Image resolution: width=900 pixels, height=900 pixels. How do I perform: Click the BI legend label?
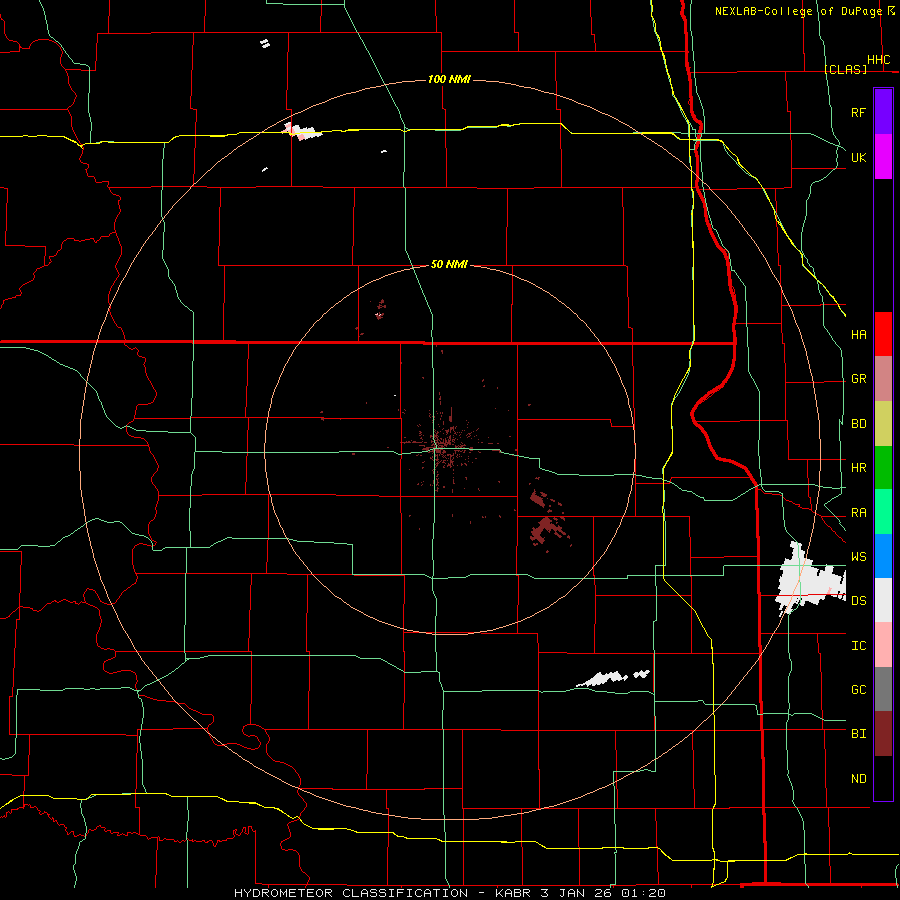(859, 734)
